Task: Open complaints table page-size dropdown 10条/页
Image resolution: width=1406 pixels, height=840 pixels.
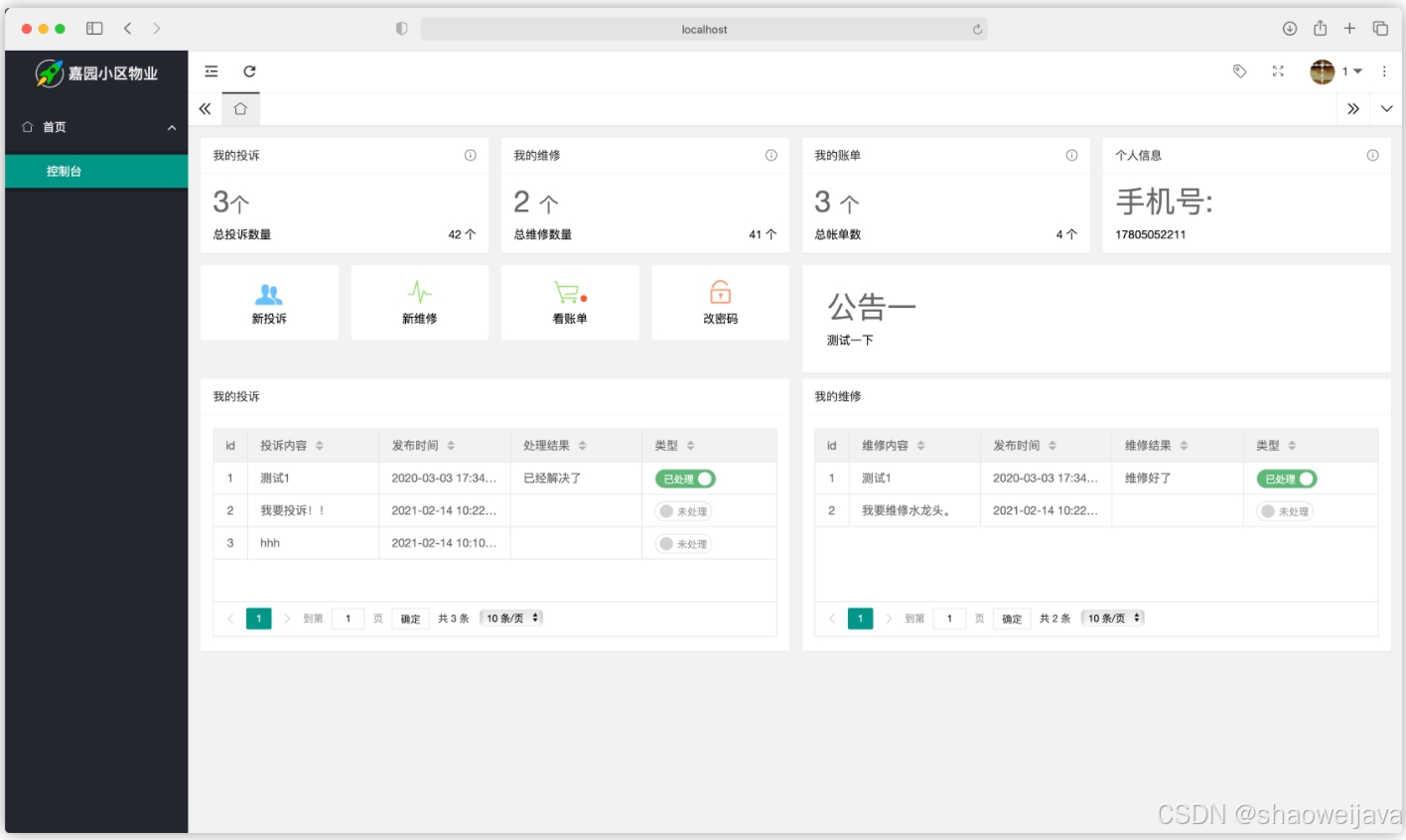Action: pos(511,618)
